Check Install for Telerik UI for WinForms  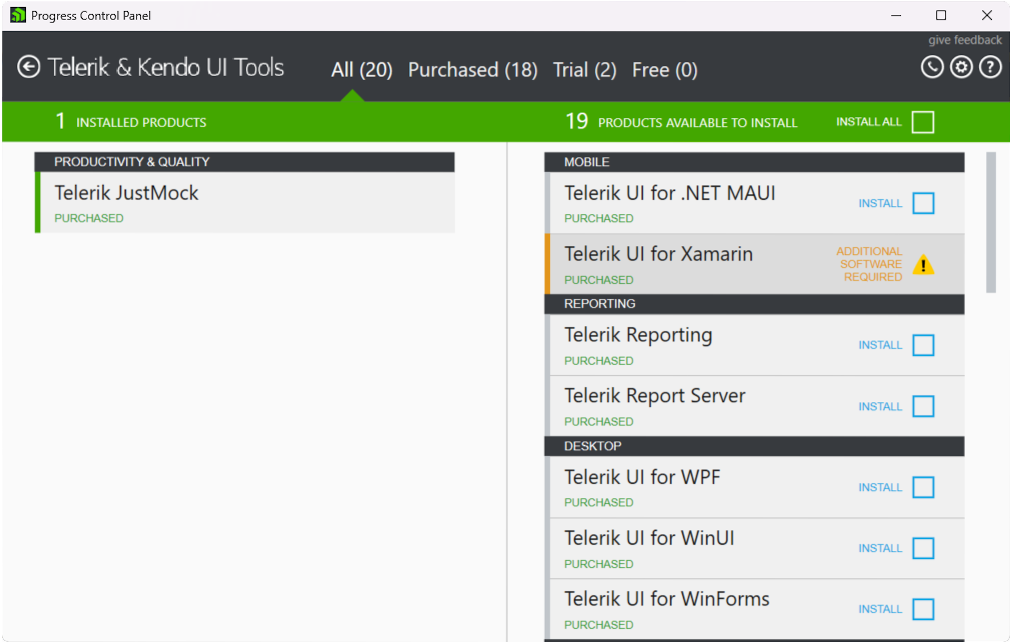[923, 609]
